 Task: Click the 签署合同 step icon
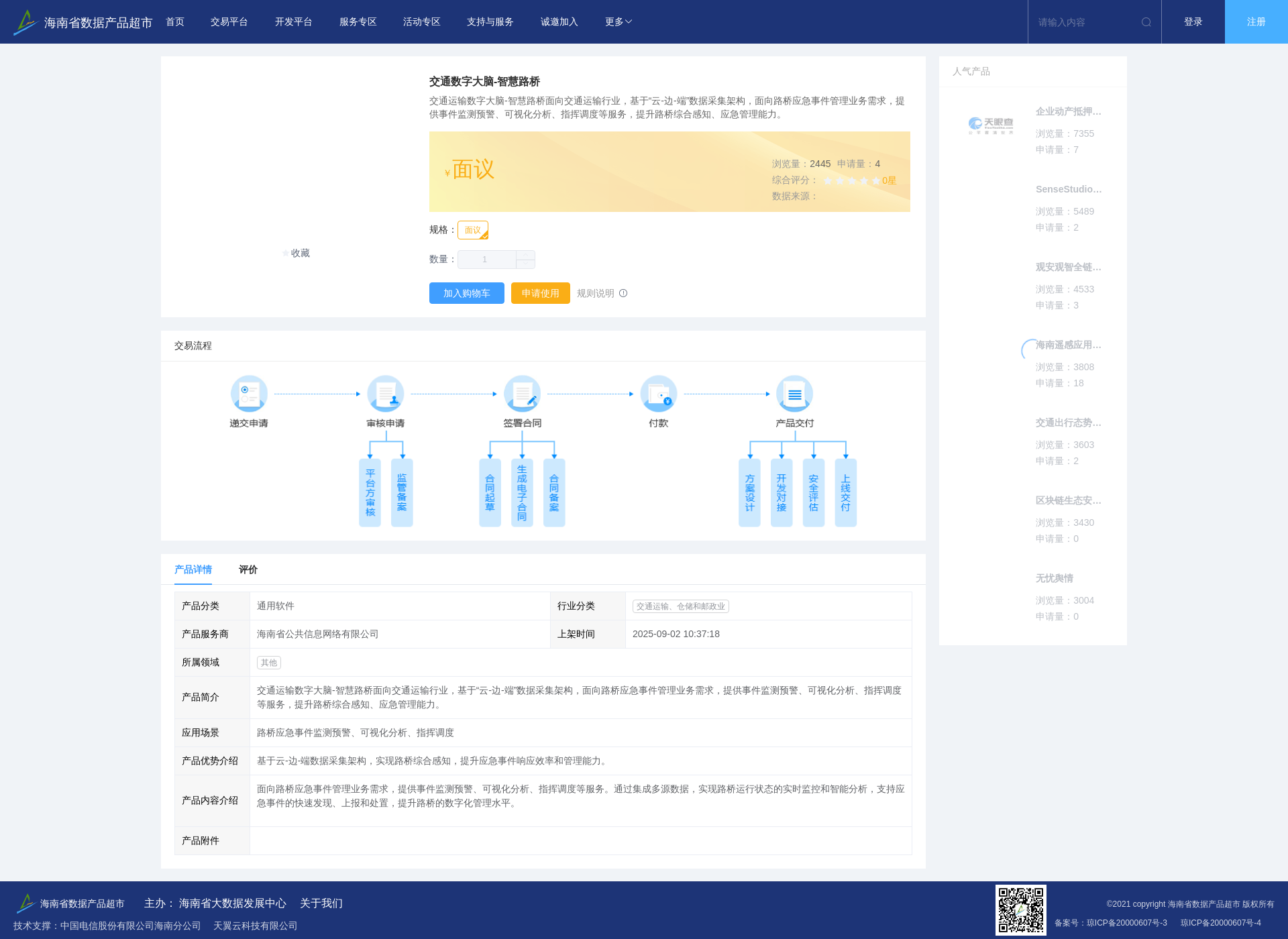(x=523, y=394)
